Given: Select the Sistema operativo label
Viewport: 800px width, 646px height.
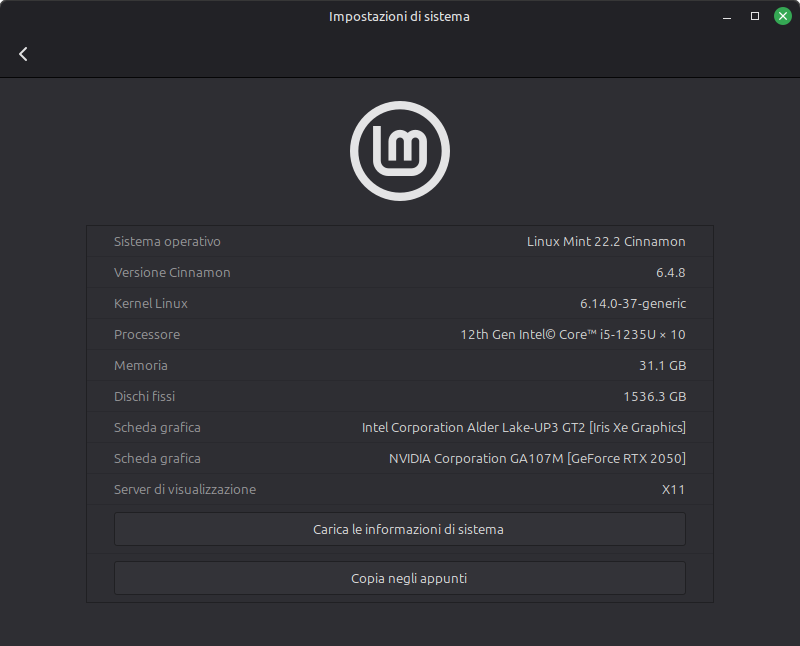Looking at the screenshot, I should click(x=167, y=242).
